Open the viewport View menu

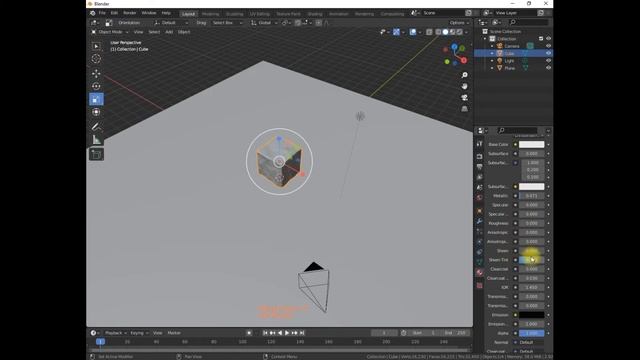(x=138, y=32)
